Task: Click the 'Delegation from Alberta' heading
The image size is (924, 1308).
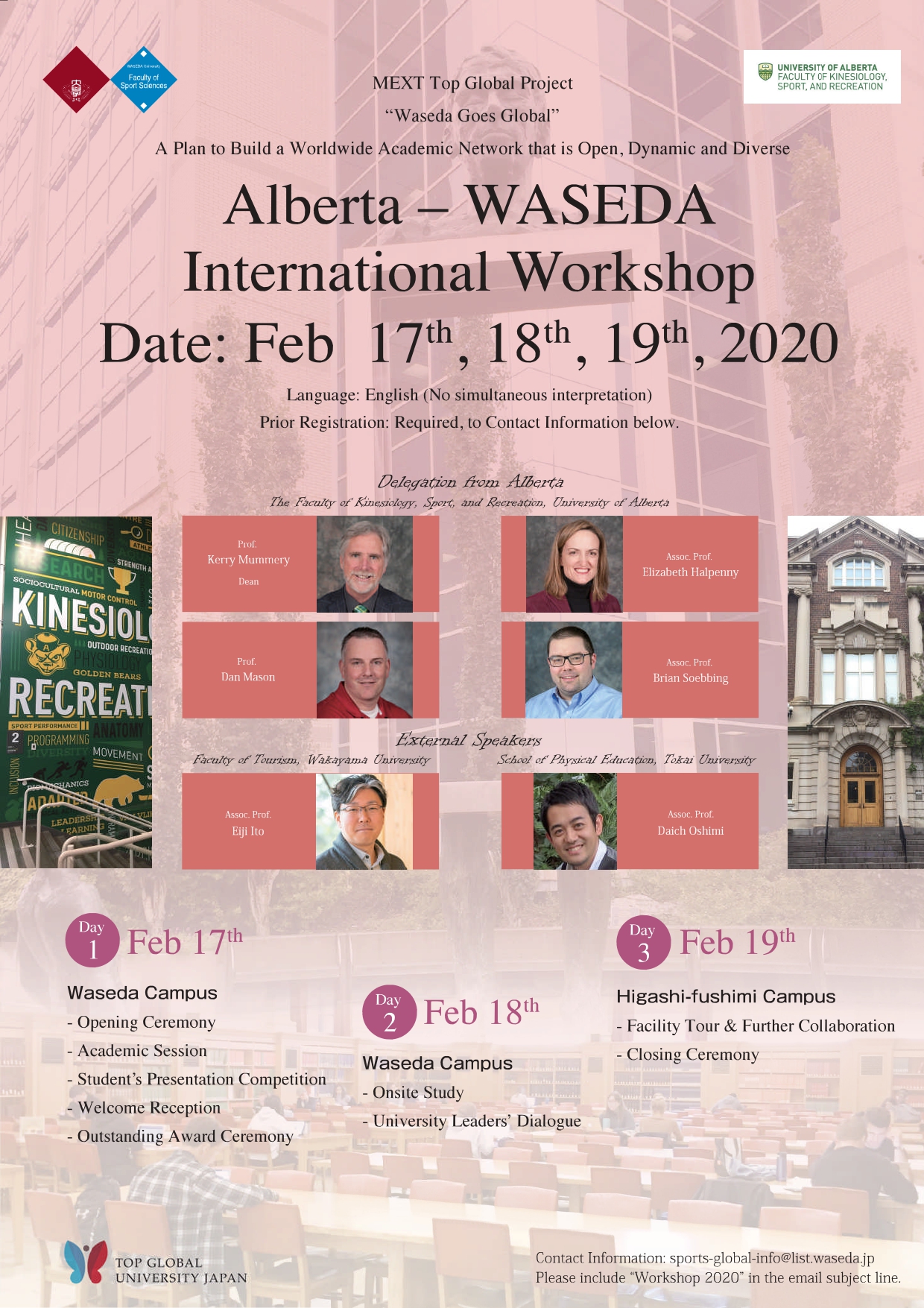Action: click(x=470, y=482)
